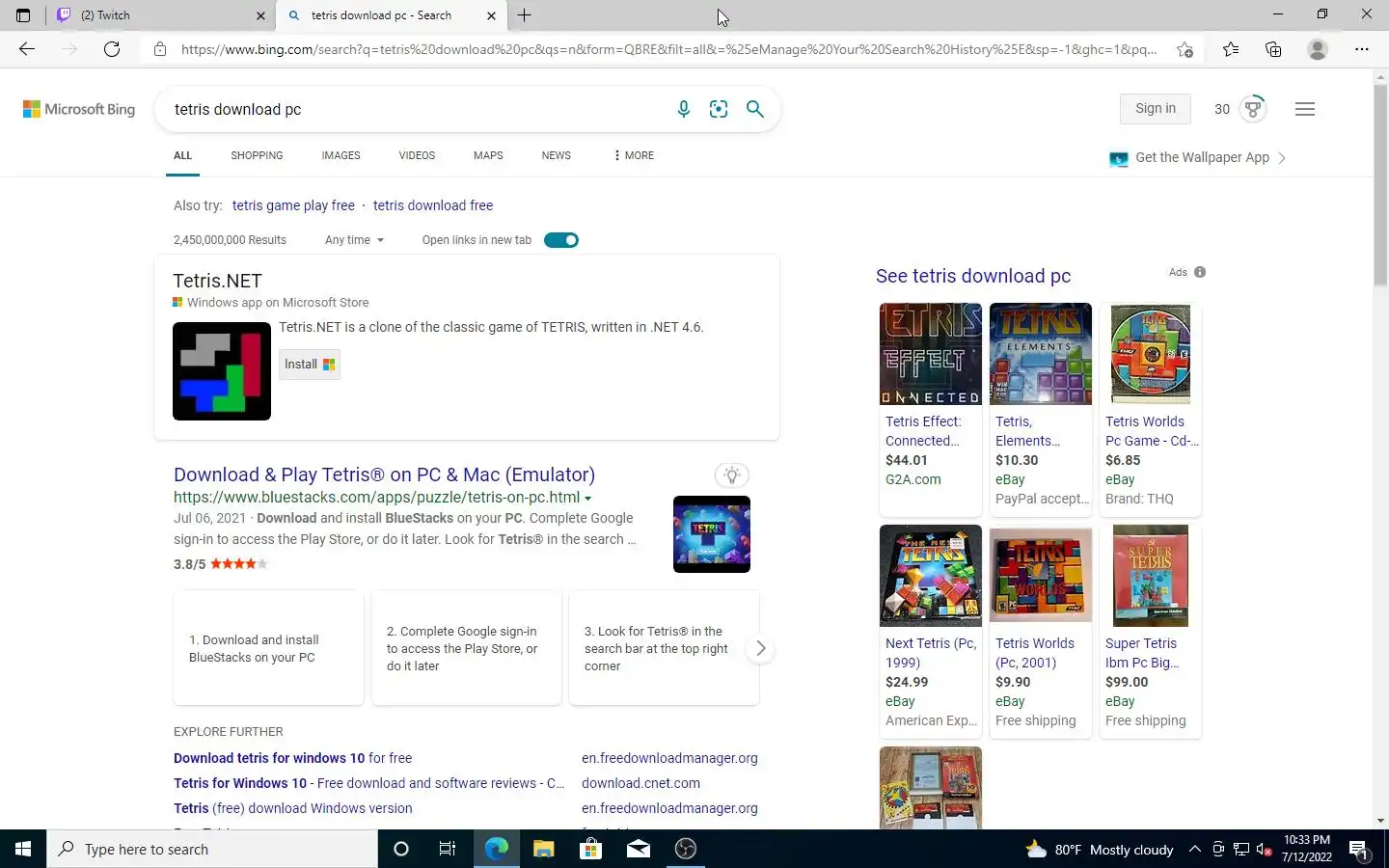
Task: Try tetris game play free suggestion
Action: (x=293, y=205)
